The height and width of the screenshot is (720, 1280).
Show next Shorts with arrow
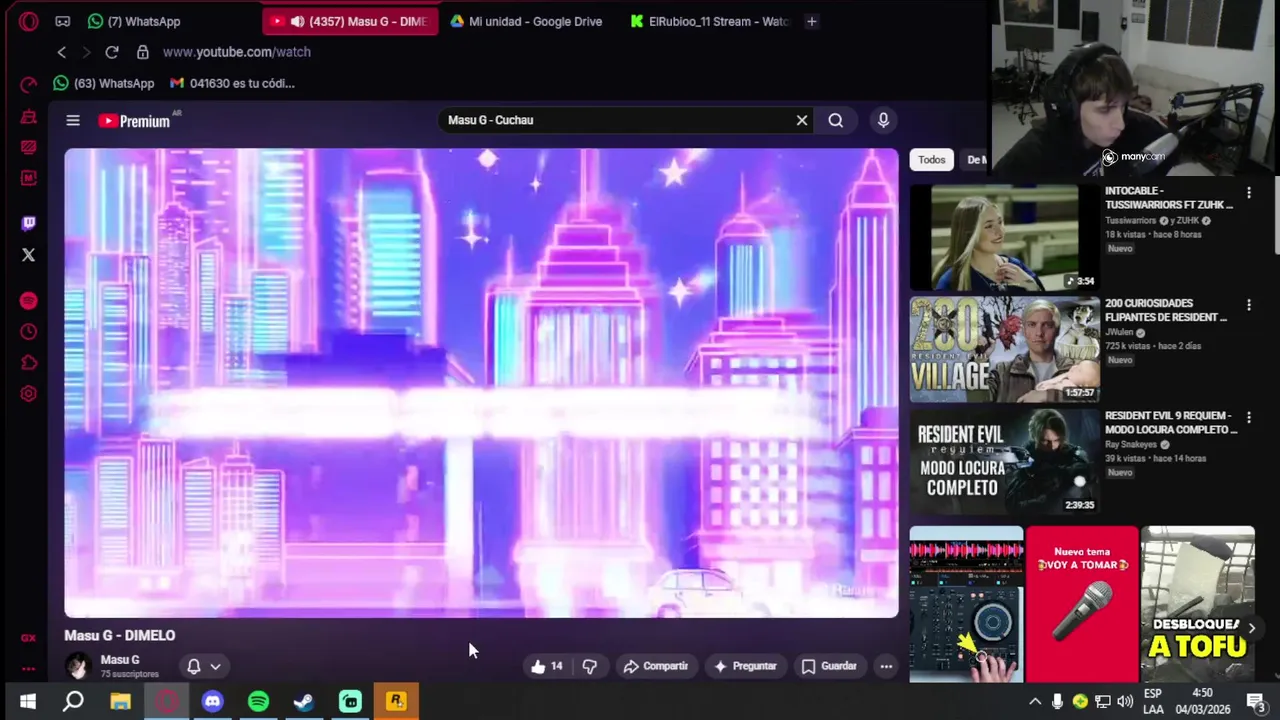pos(1251,628)
